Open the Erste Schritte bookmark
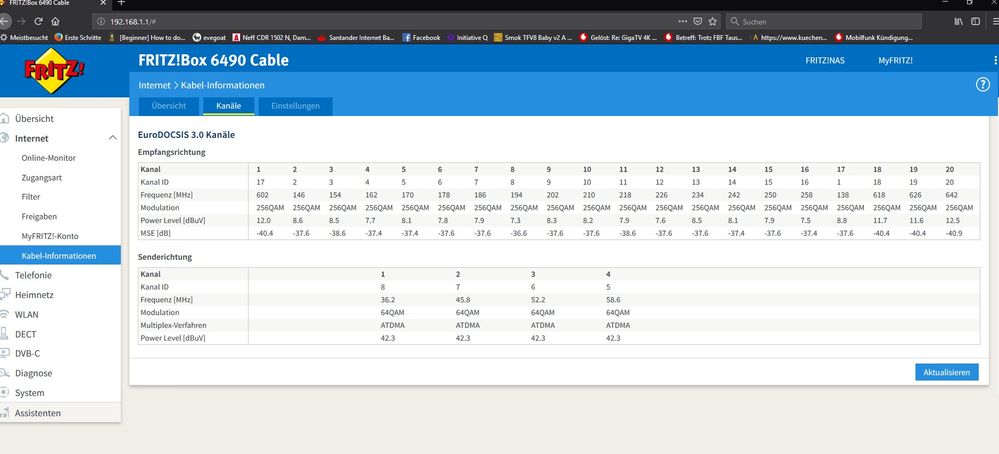 coord(78,38)
